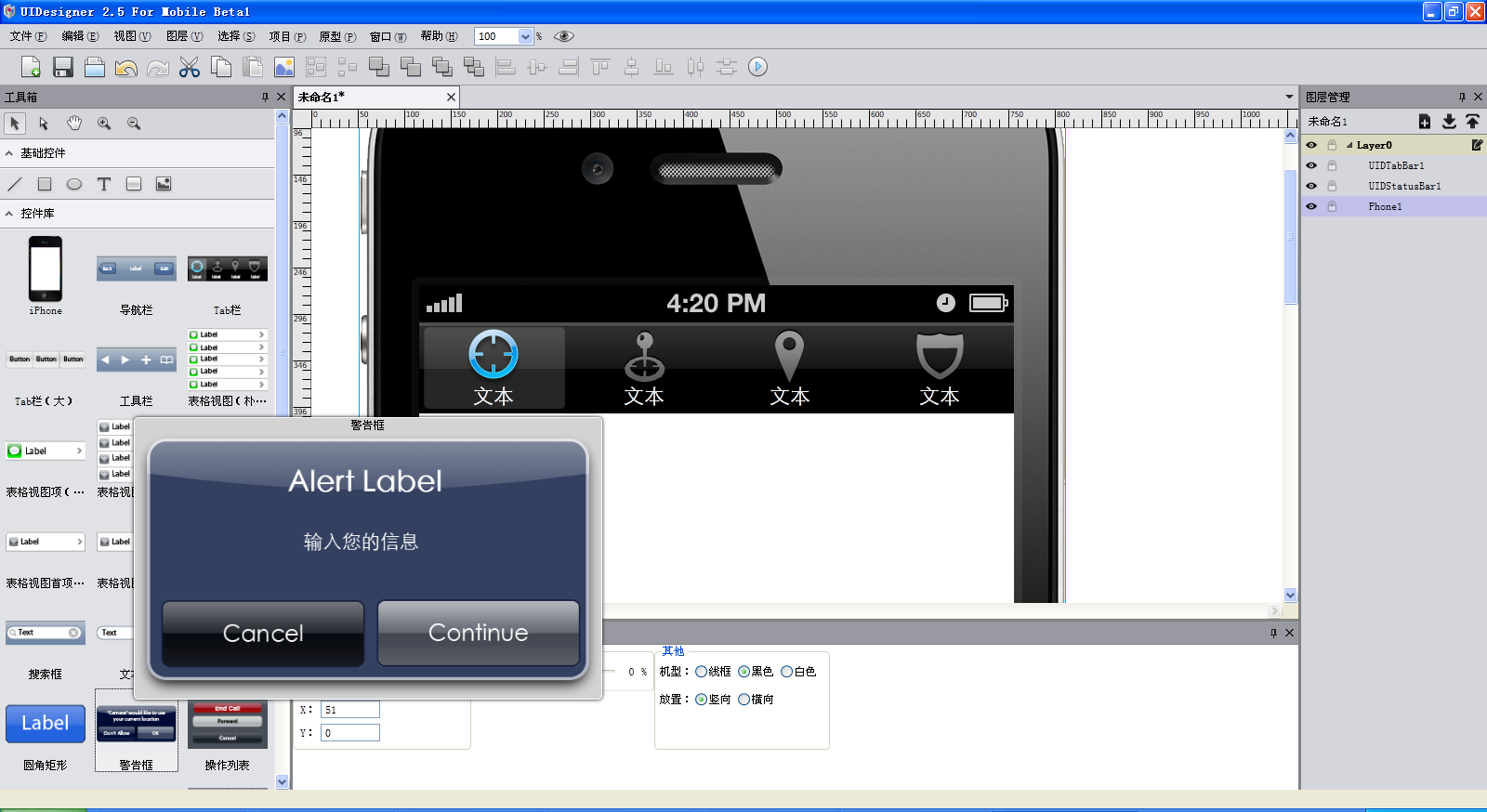Click the iPhone widget thumbnail
Image resolution: width=1487 pixels, height=812 pixels.
click(46, 268)
